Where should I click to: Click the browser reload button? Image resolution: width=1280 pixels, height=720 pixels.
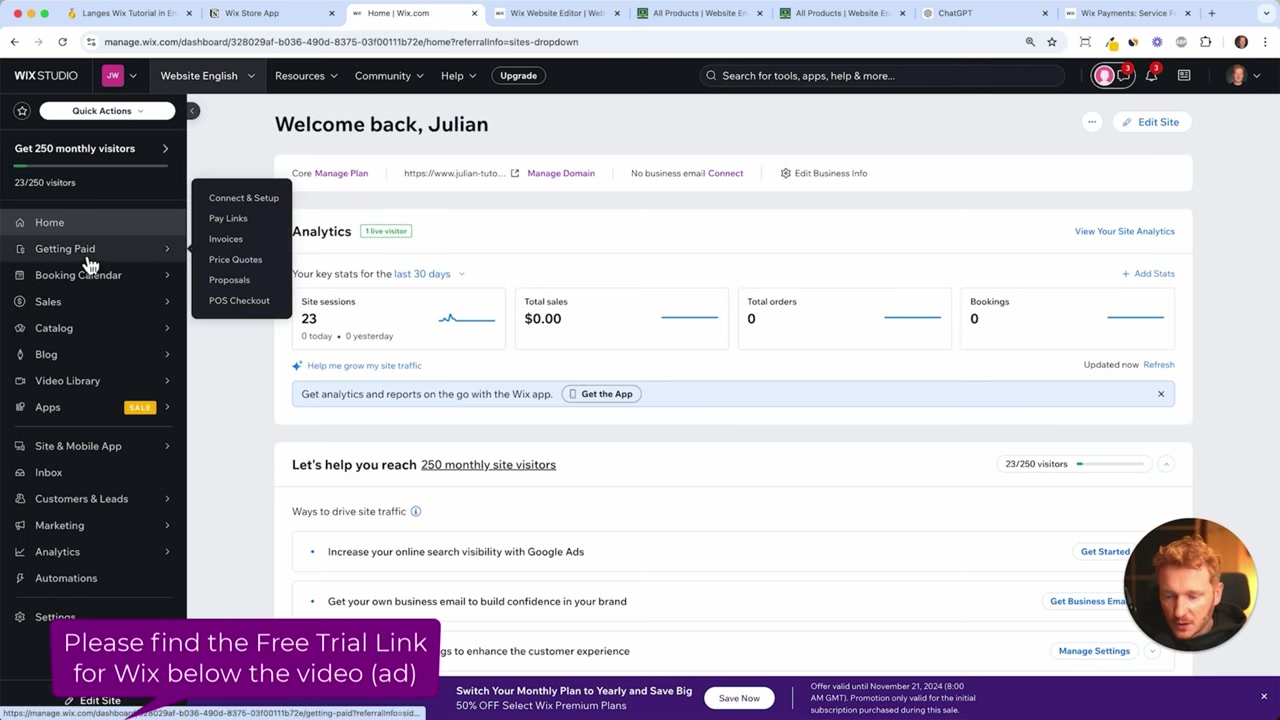point(62,42)
